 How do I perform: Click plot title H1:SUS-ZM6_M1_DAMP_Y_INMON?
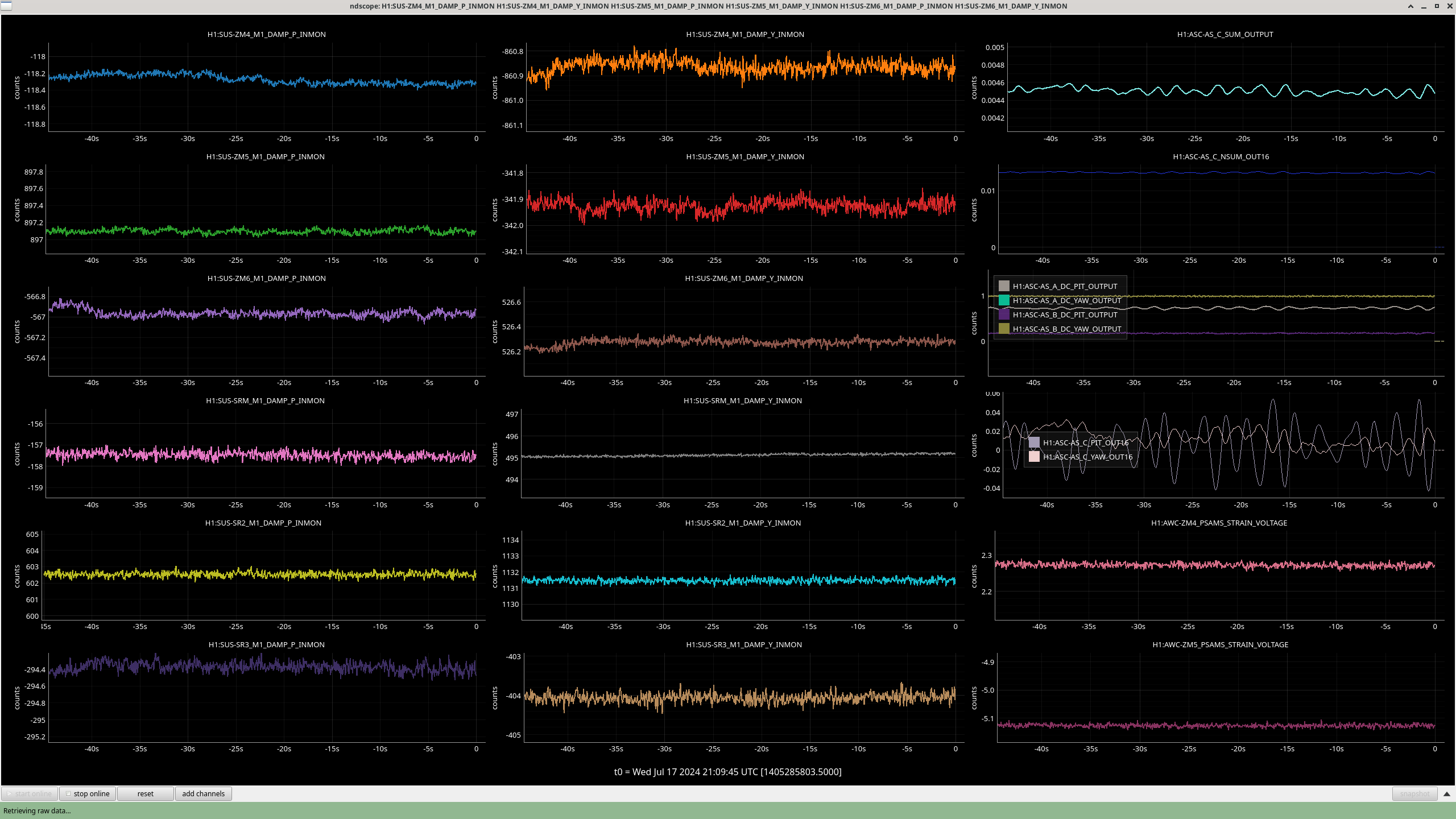[x=744, y=279]
